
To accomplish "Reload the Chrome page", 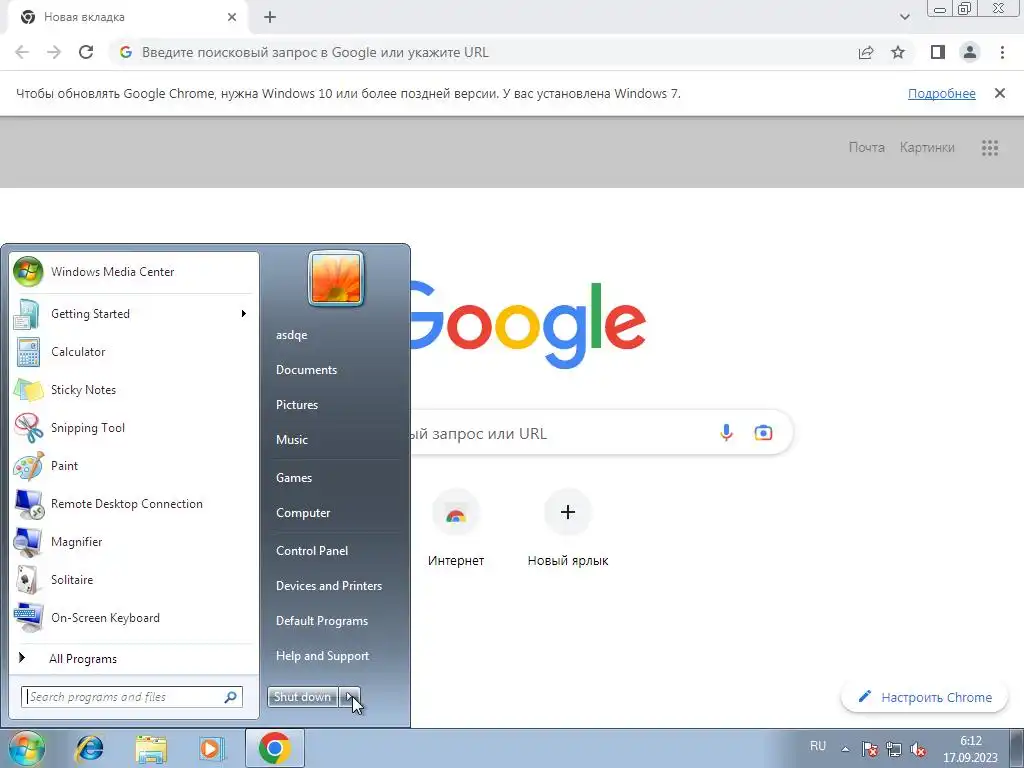I will pos(86,52).
